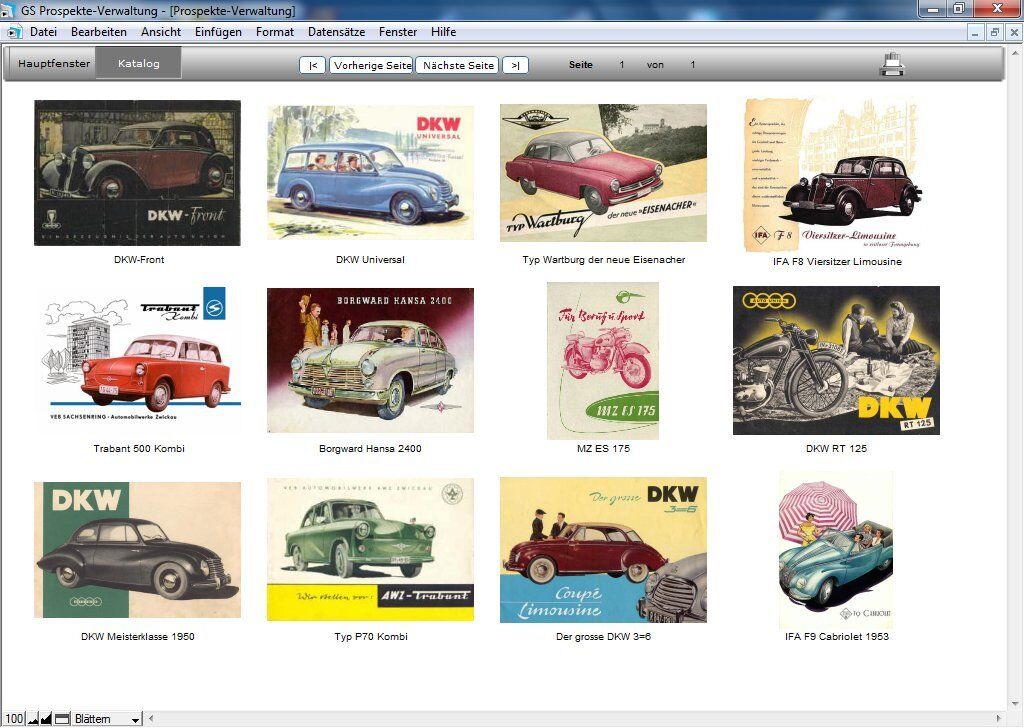Select the IFA F9 Cabriolet 1953 brochure

coord(836,550)
